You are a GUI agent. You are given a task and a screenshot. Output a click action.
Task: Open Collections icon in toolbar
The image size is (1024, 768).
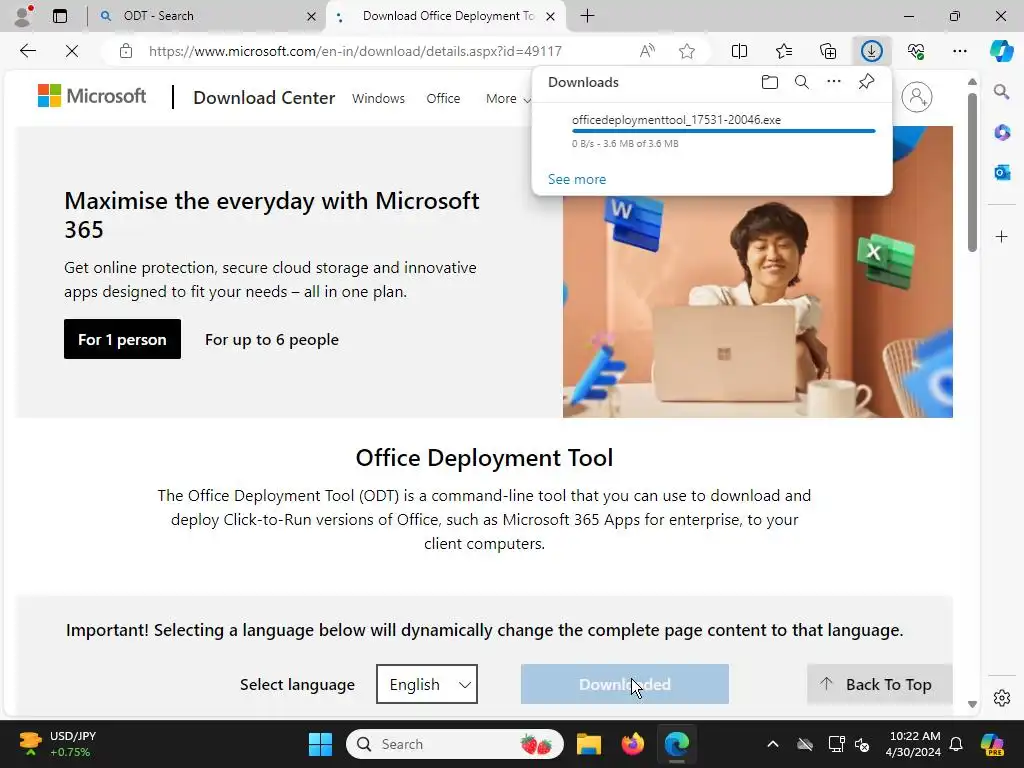coord(827,51)
